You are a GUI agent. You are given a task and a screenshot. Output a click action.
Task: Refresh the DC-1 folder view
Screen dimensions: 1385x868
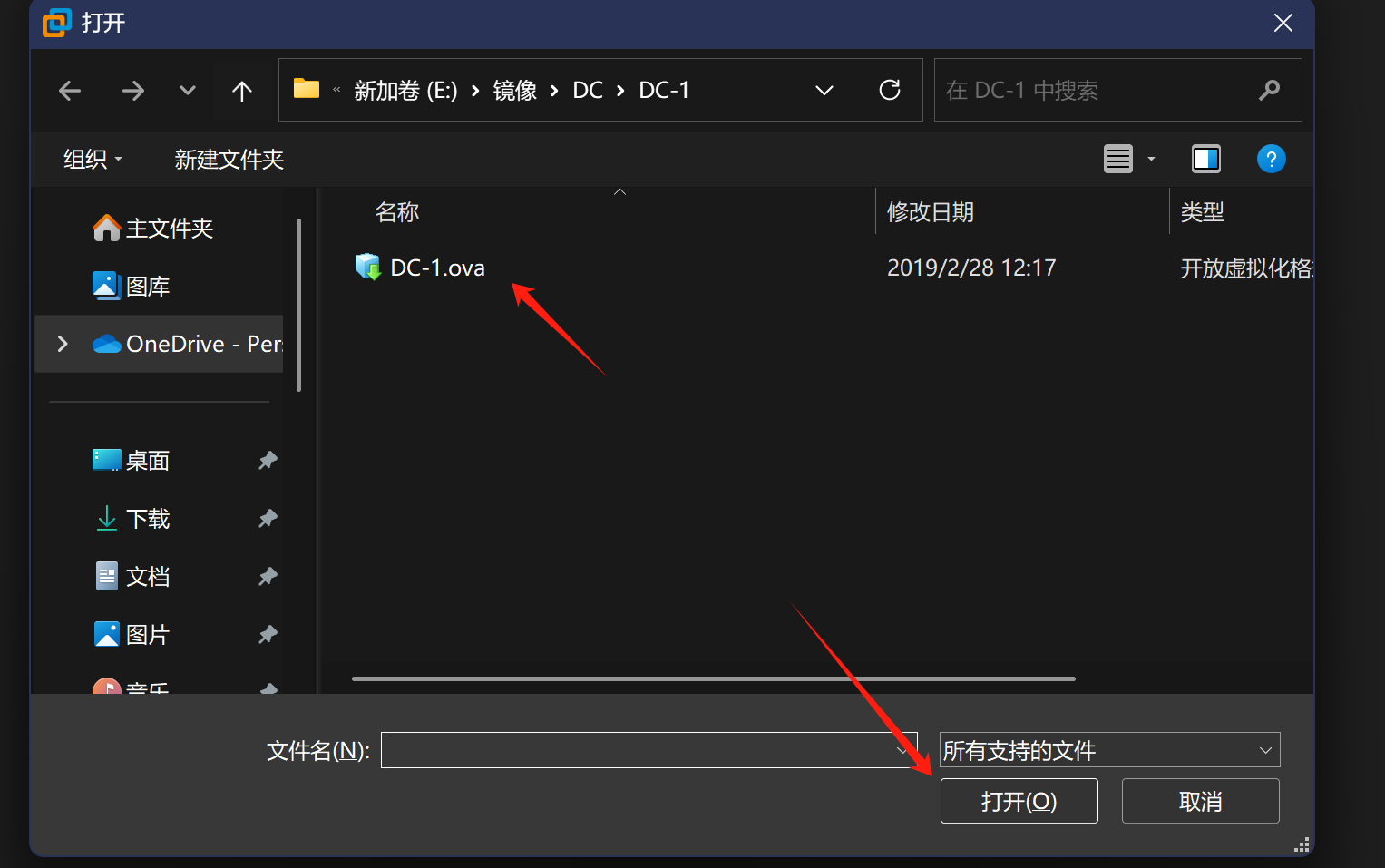[x=890, y=90]
